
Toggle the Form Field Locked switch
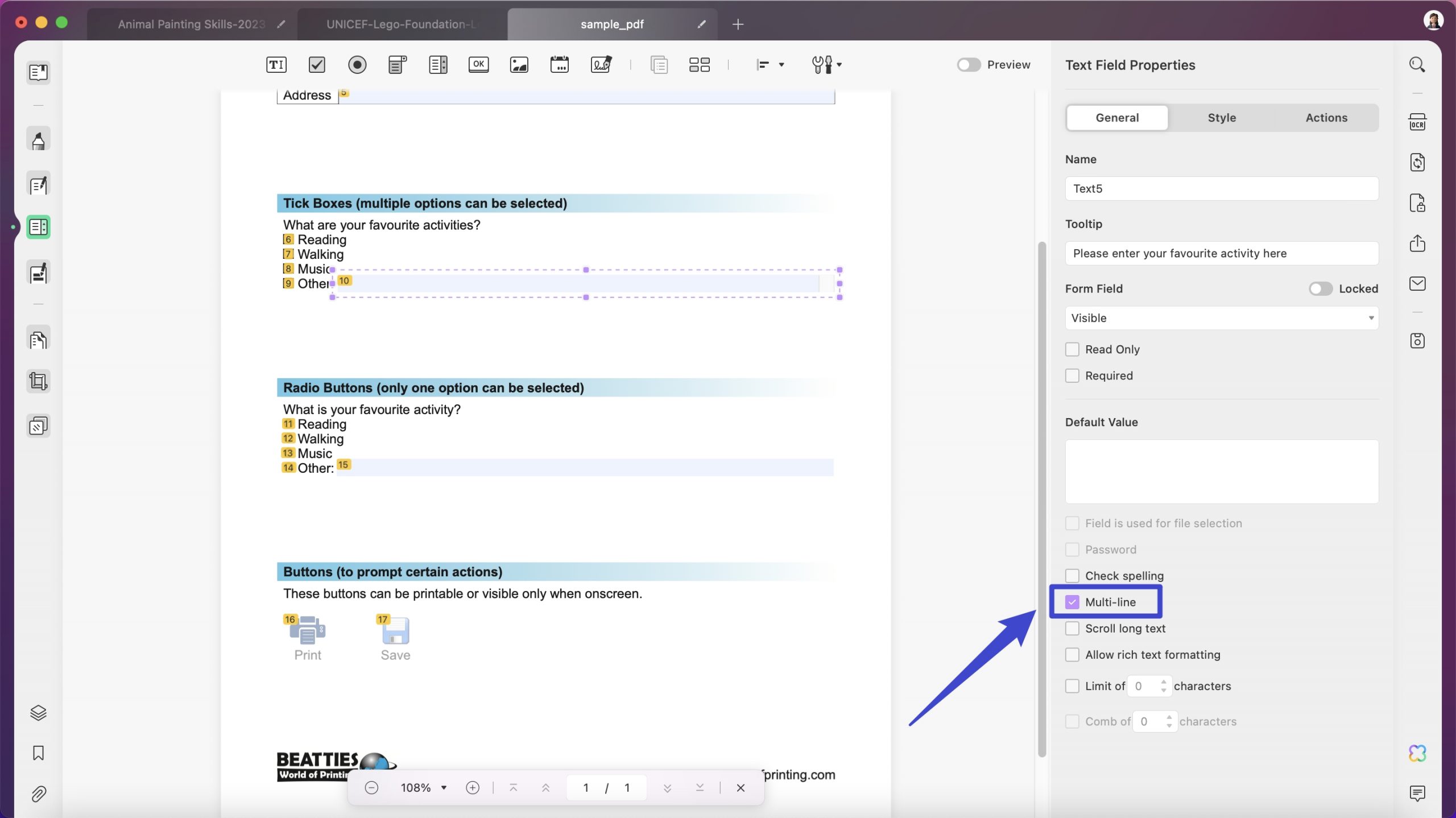1321,288
